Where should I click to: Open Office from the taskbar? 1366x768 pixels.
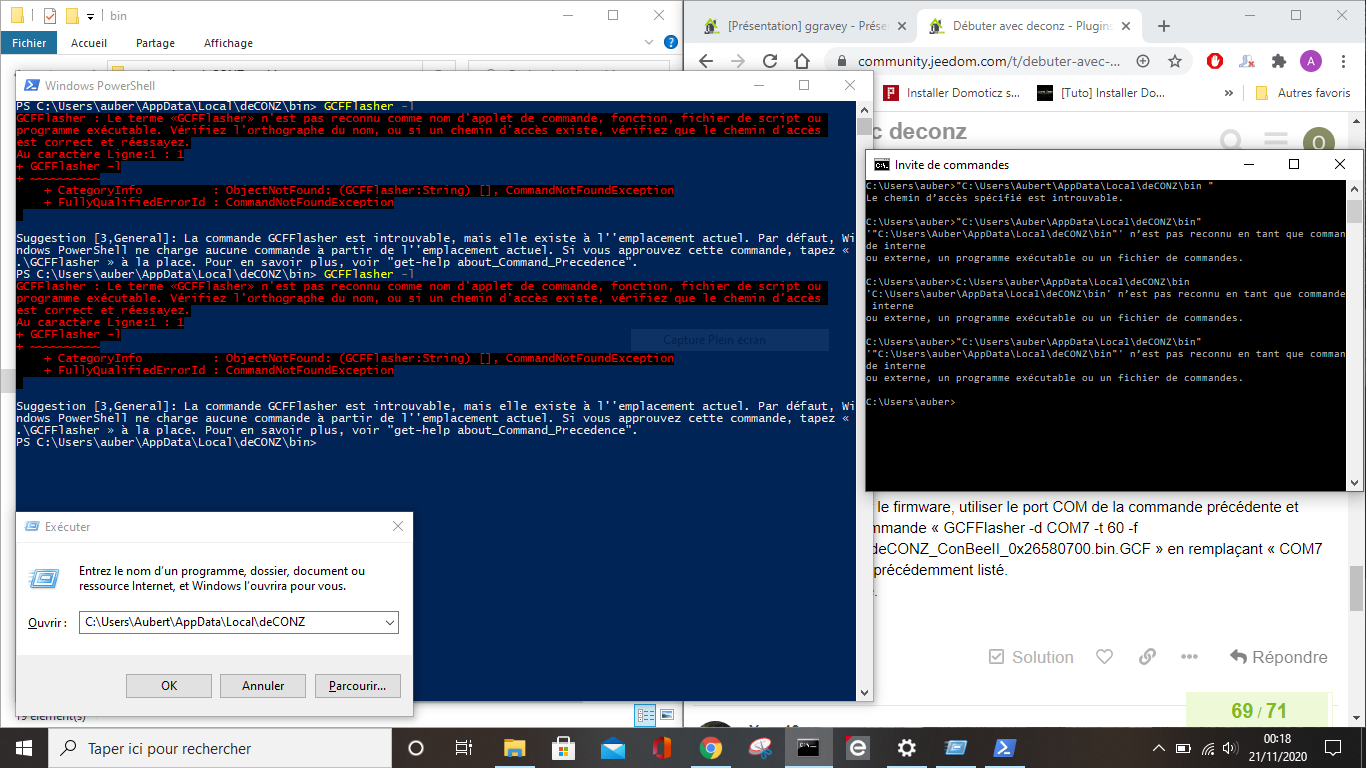point(661,748)
